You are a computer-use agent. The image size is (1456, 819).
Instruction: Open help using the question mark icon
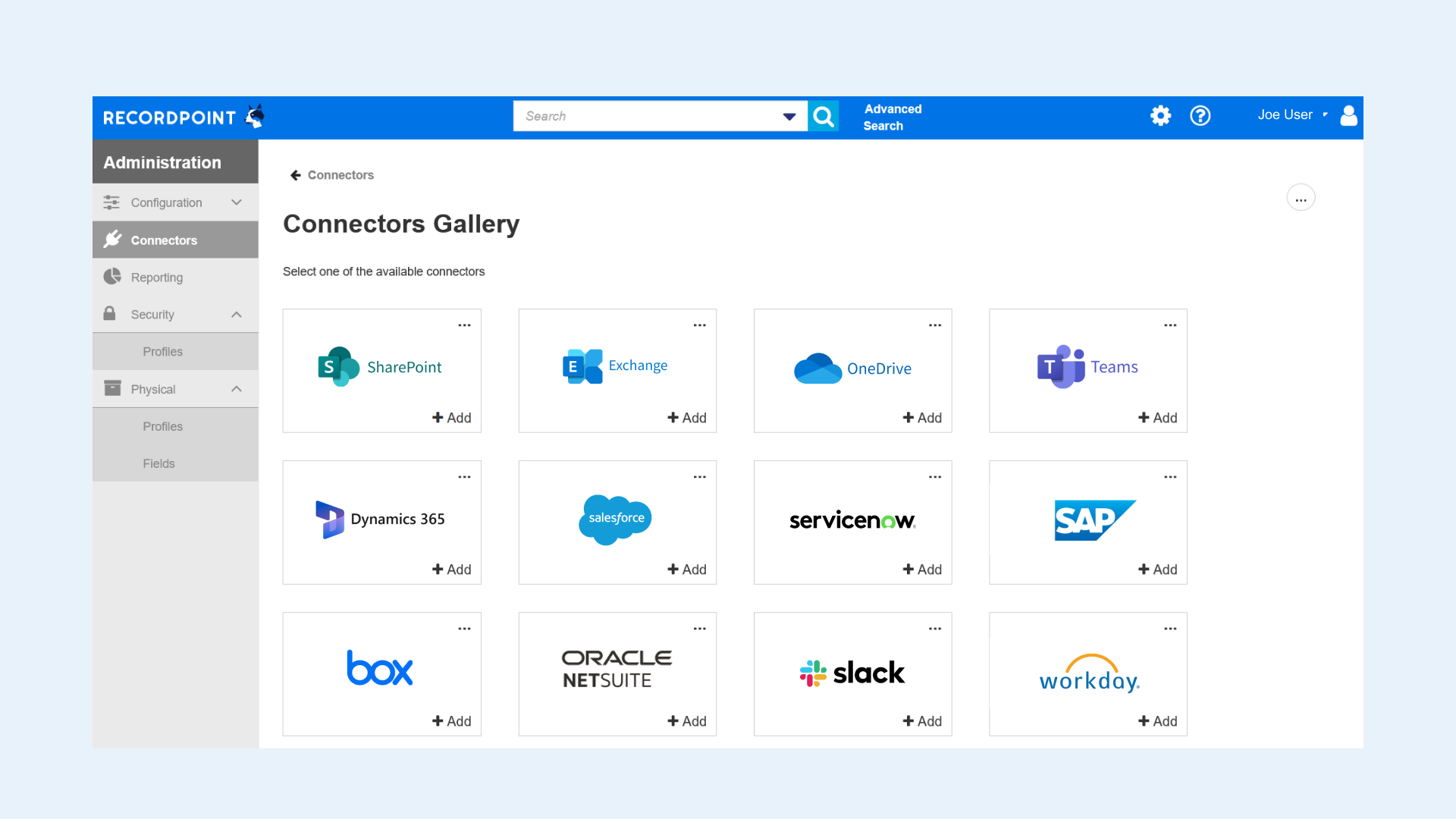pos(1200,115)
